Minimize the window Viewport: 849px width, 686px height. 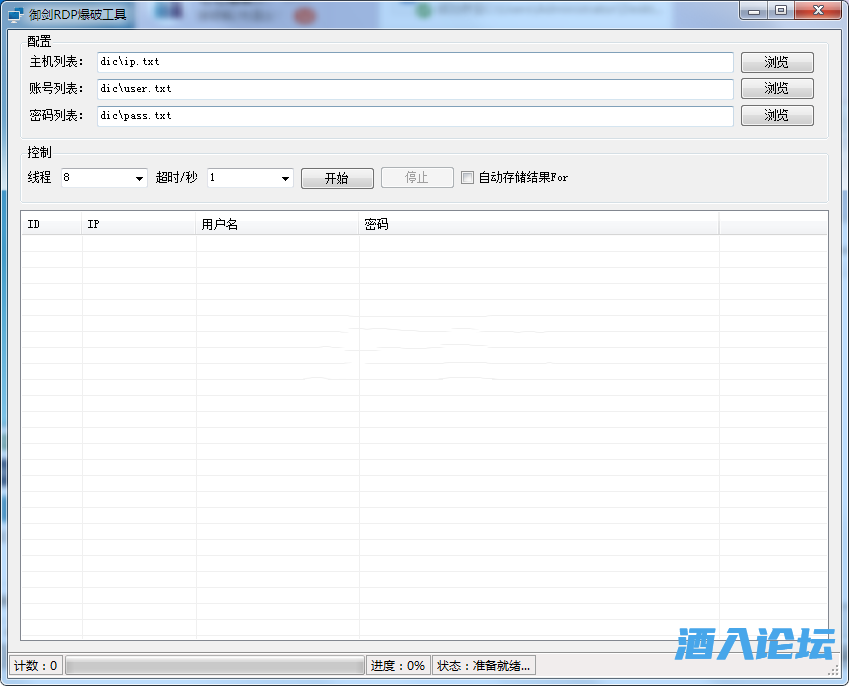[752, 11]
